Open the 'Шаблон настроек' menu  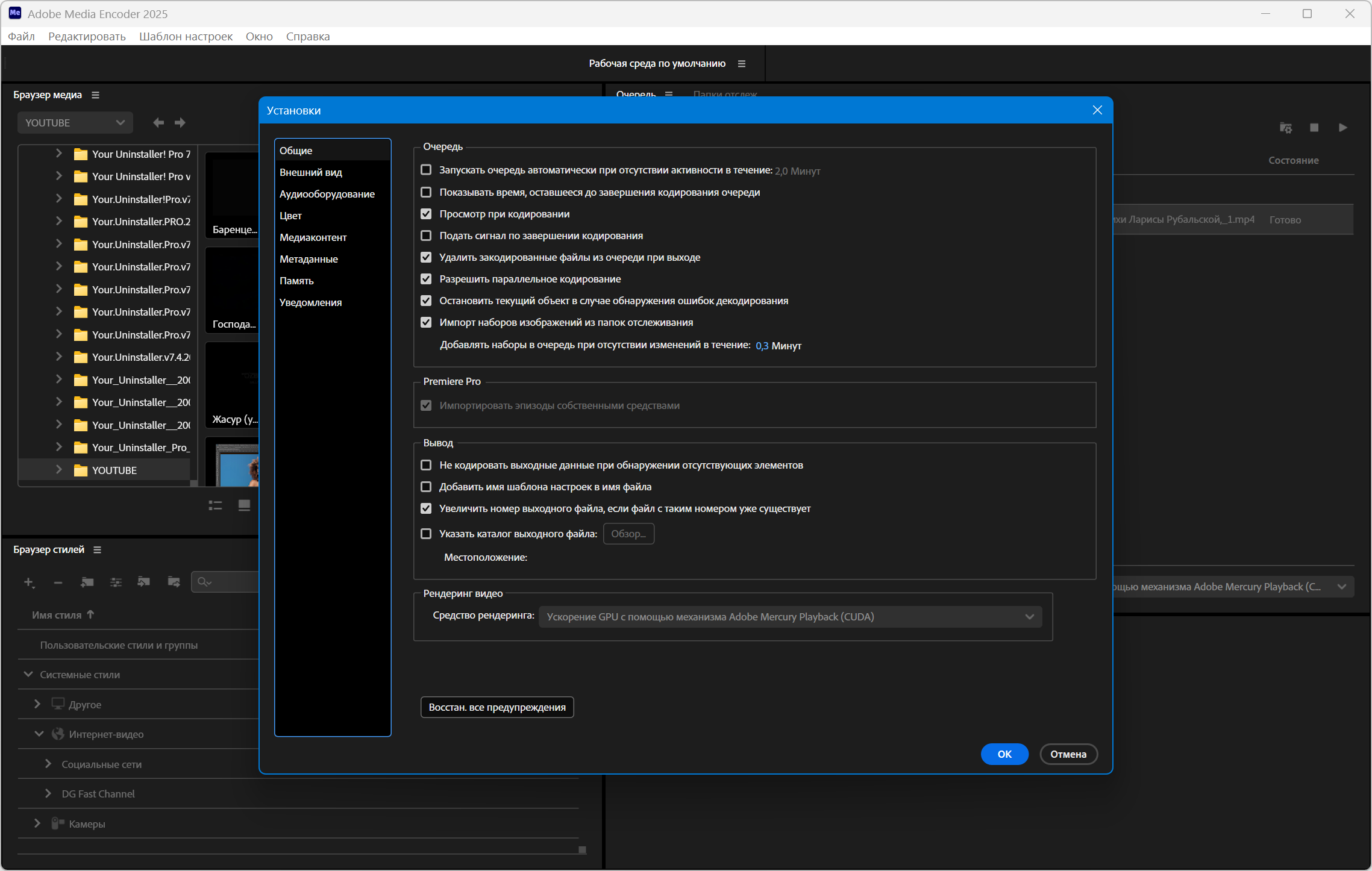tap(186, 36)
